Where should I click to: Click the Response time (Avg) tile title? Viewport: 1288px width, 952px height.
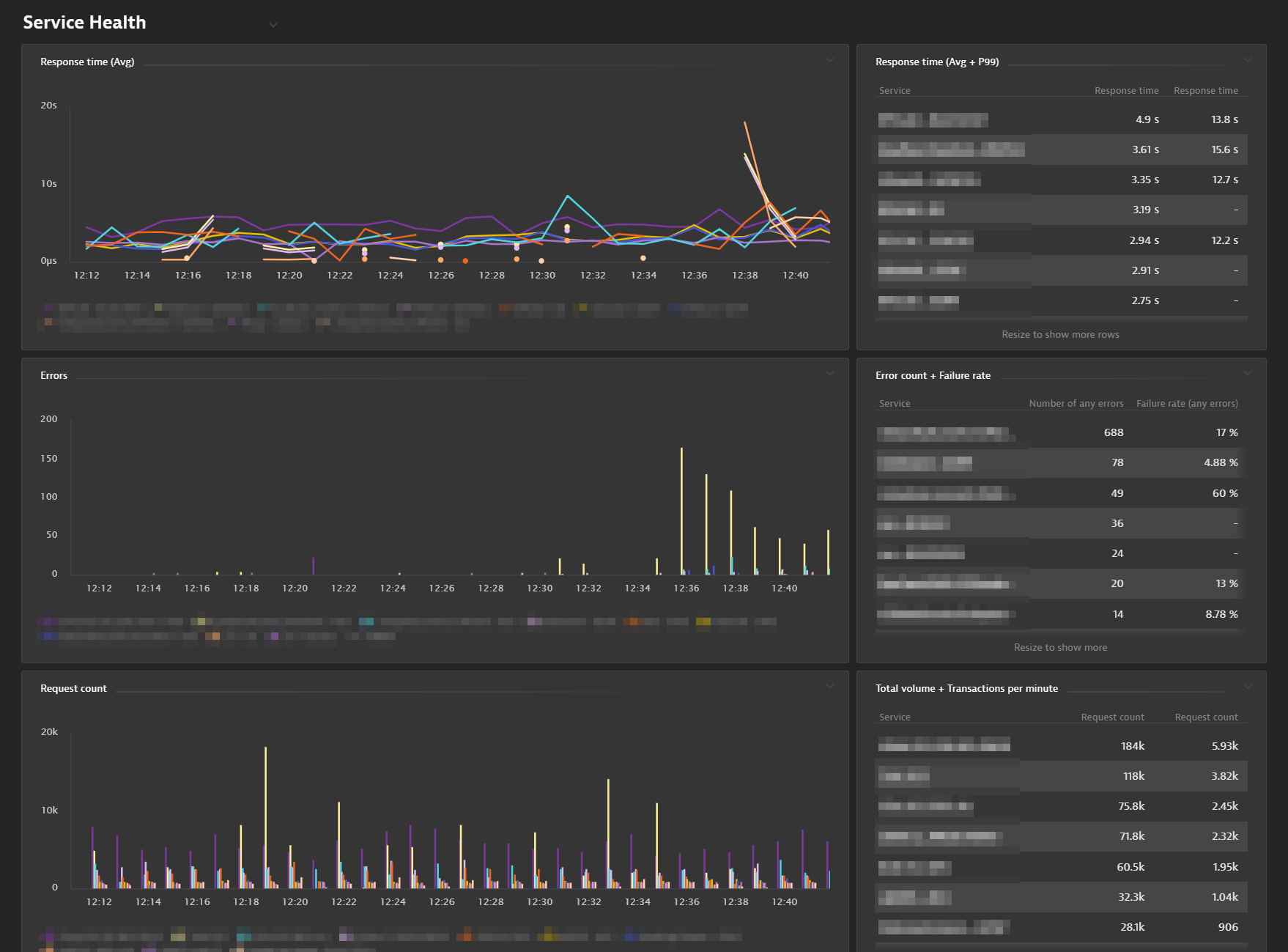click(87, 62)
